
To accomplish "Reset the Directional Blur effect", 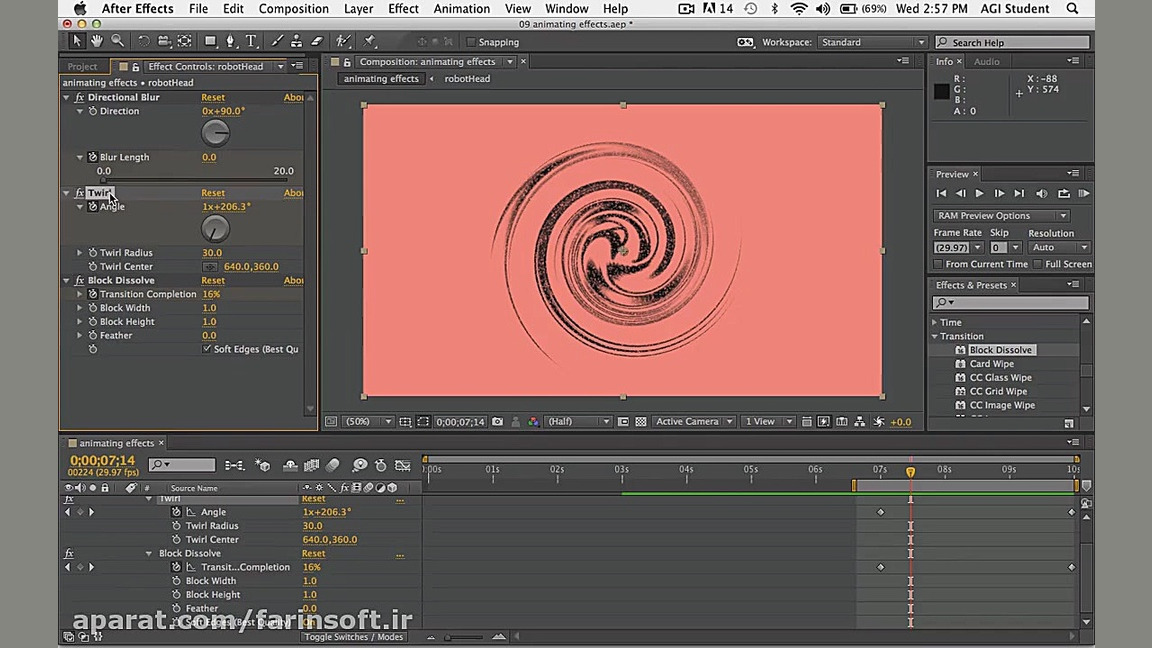I will pos(213,97).
